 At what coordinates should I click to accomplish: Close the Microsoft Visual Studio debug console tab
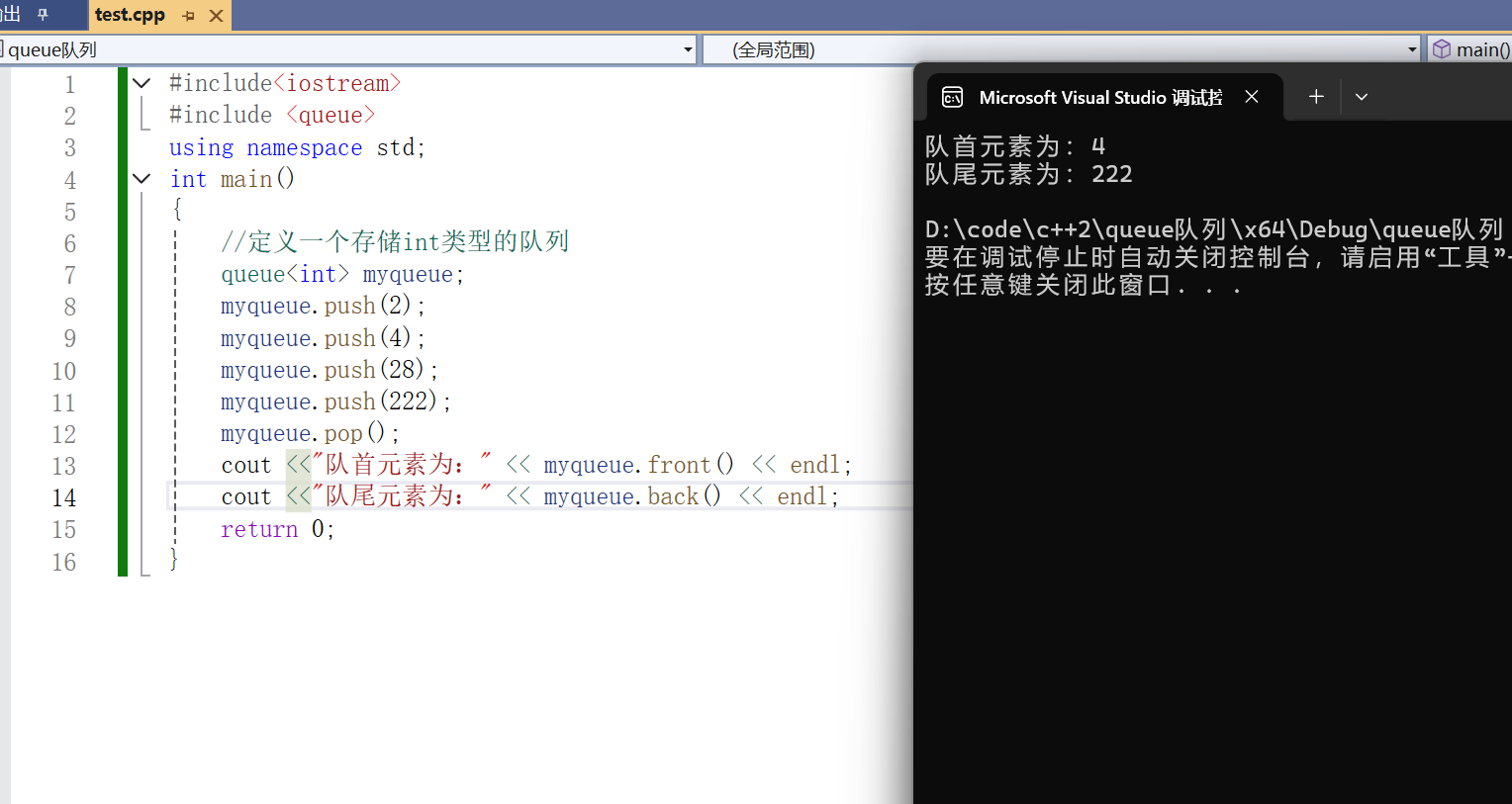click(x=1252, y=97)
